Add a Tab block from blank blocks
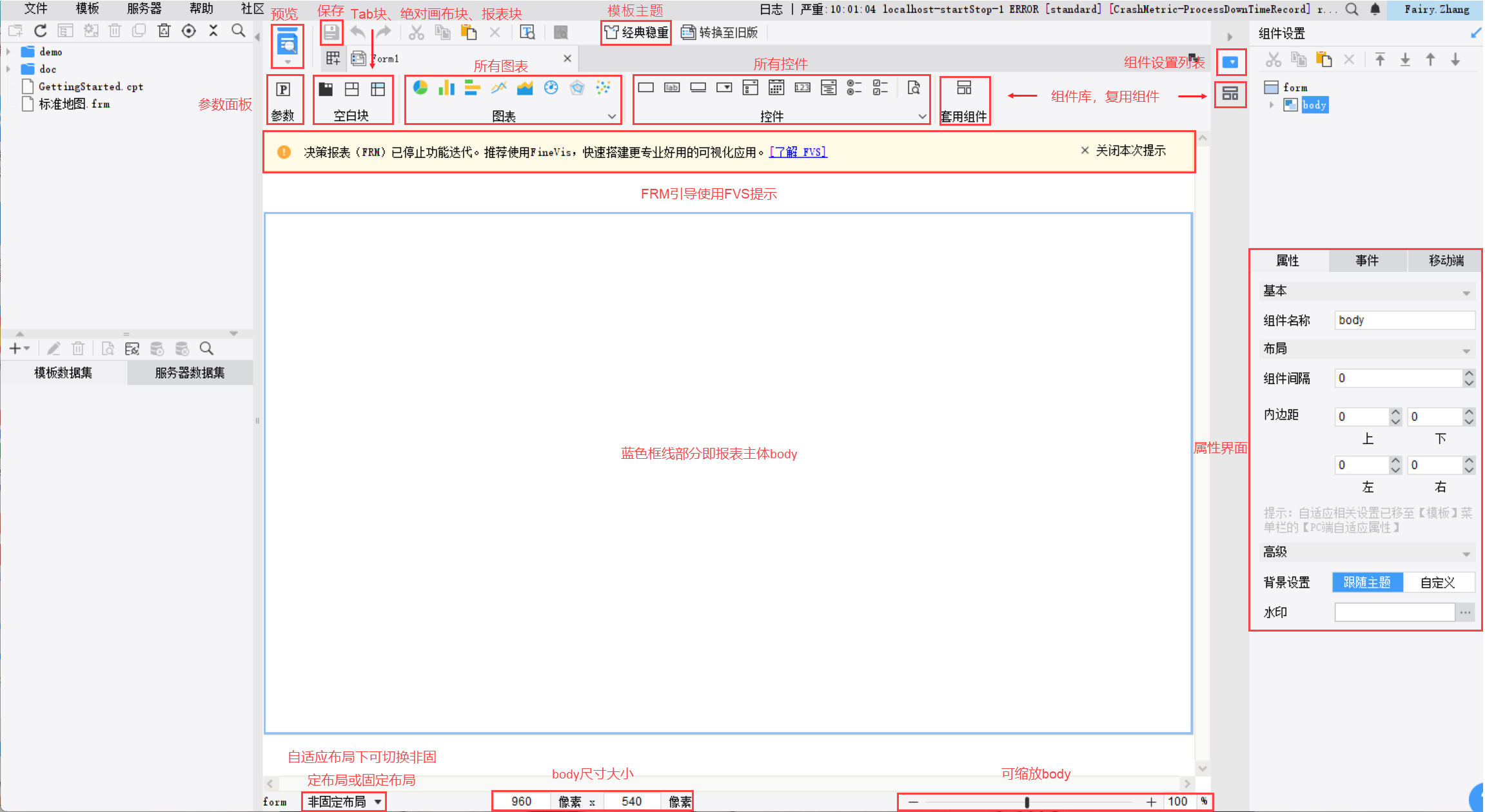Viewport: 1485px width, 812px height. (x=326, y=89)
